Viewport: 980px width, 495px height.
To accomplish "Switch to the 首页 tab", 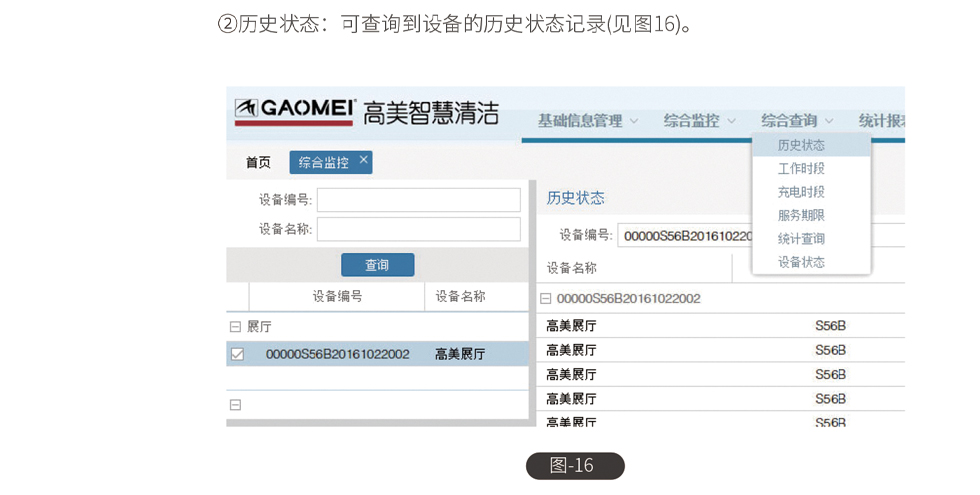I will tap(258, 163).
